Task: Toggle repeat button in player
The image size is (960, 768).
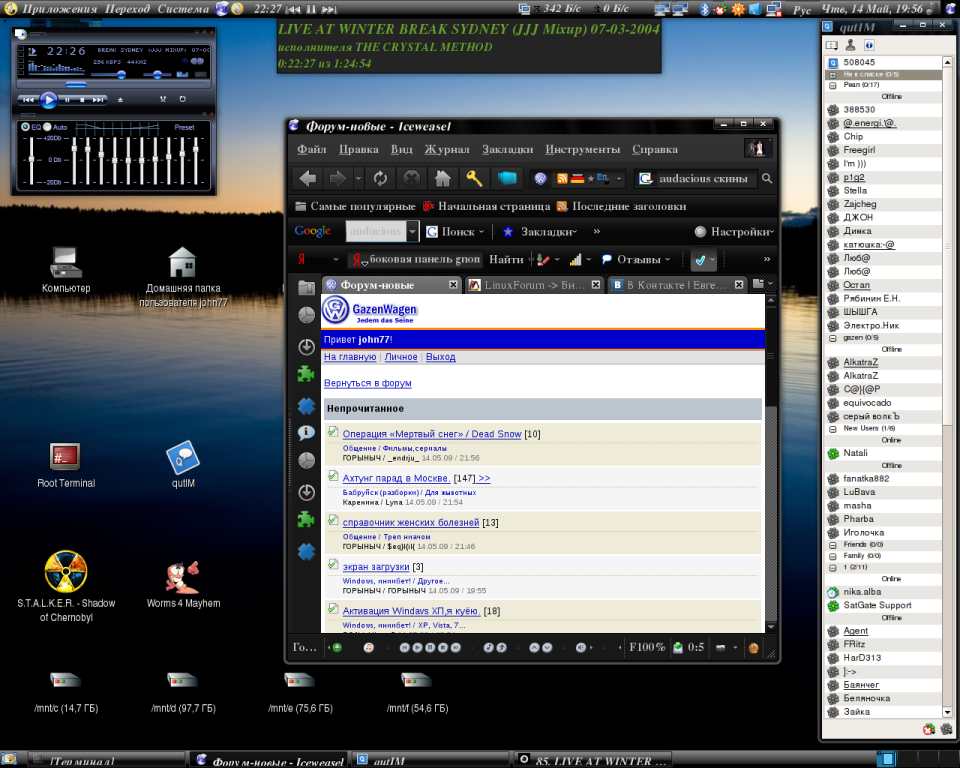Action: tap(182, 99)
